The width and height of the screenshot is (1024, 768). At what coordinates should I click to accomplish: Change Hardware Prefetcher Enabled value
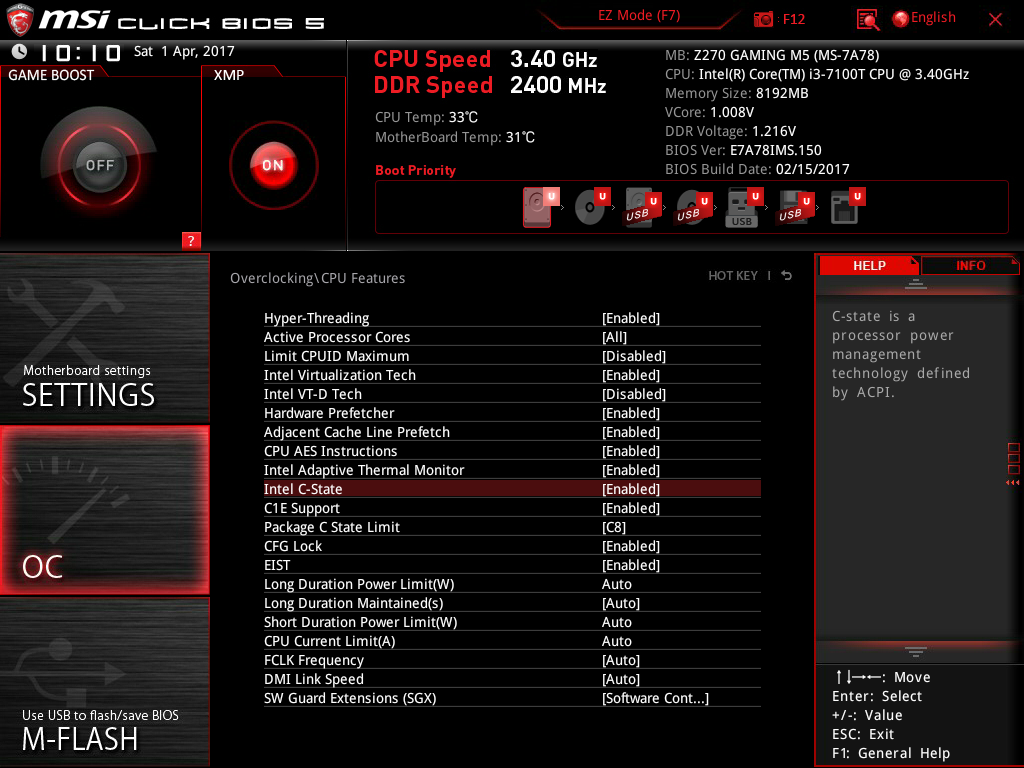coord(631,413)
